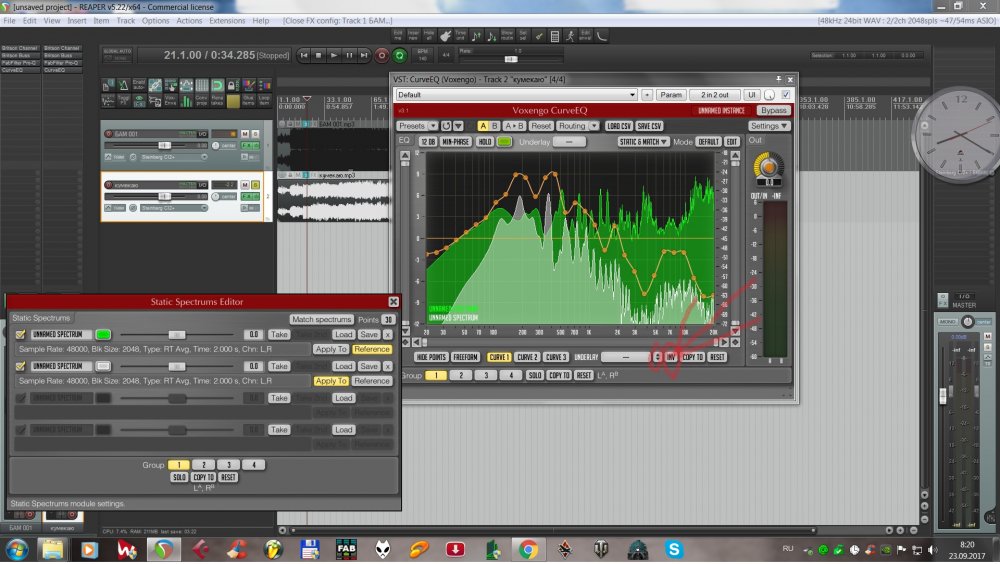The image size is (1000, 564).
Task: Click the INV button below the EQ graph
Action: [671, 357]
